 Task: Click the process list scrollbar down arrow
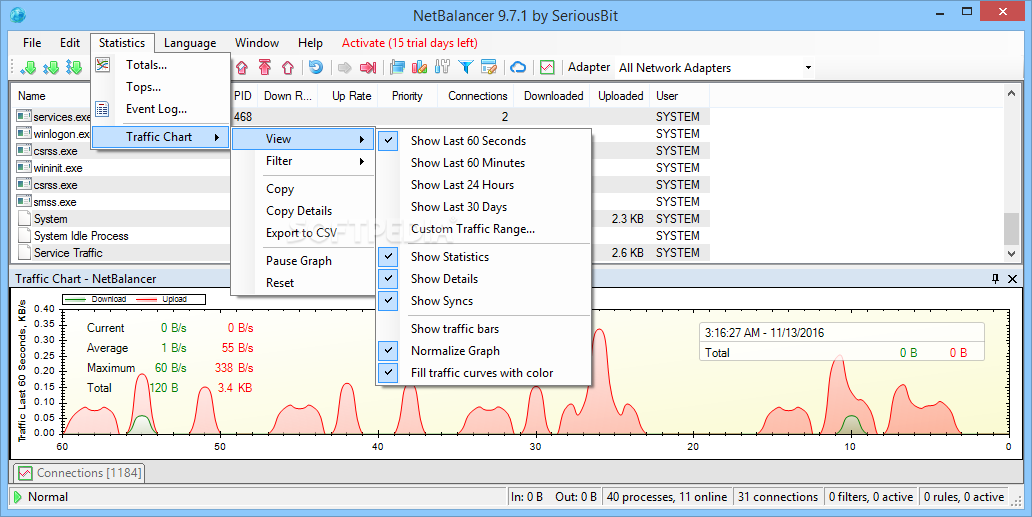[x=1012, y=253]
